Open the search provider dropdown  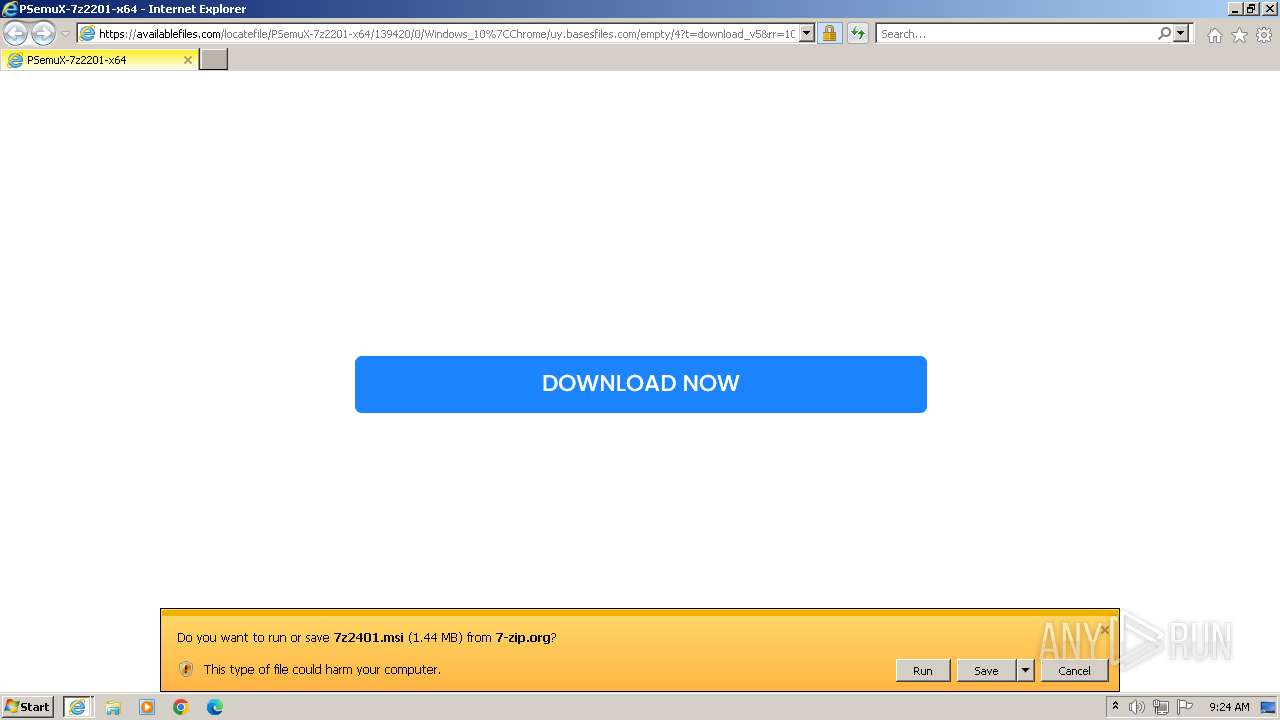[x=1181, y=33]
